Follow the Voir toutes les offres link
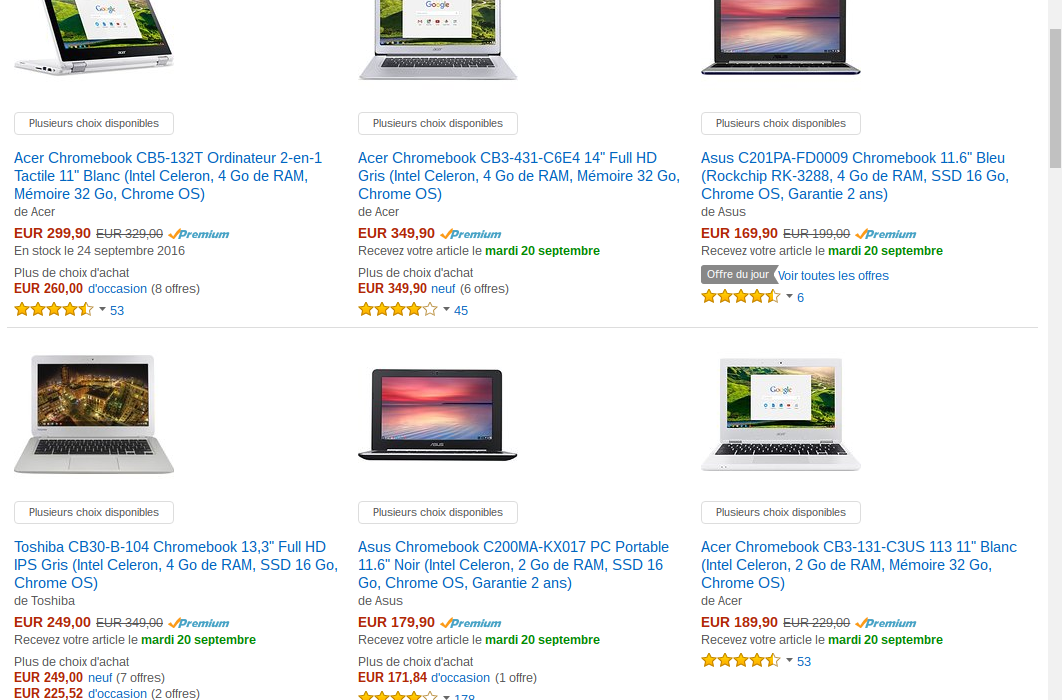 [x=833, y=276]
